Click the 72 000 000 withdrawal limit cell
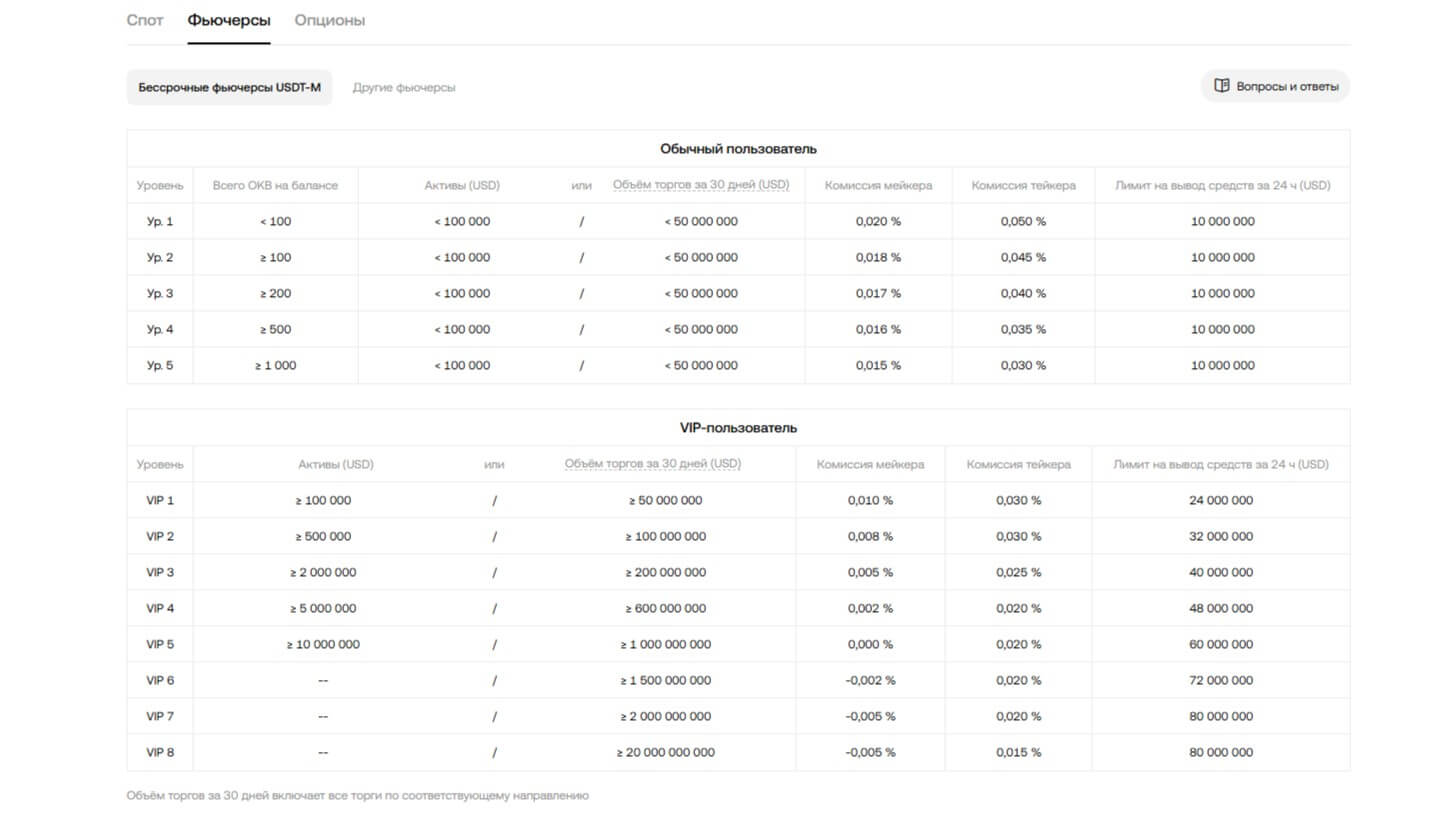This screenshot has height=817, width=1453. pos(1221,680)
